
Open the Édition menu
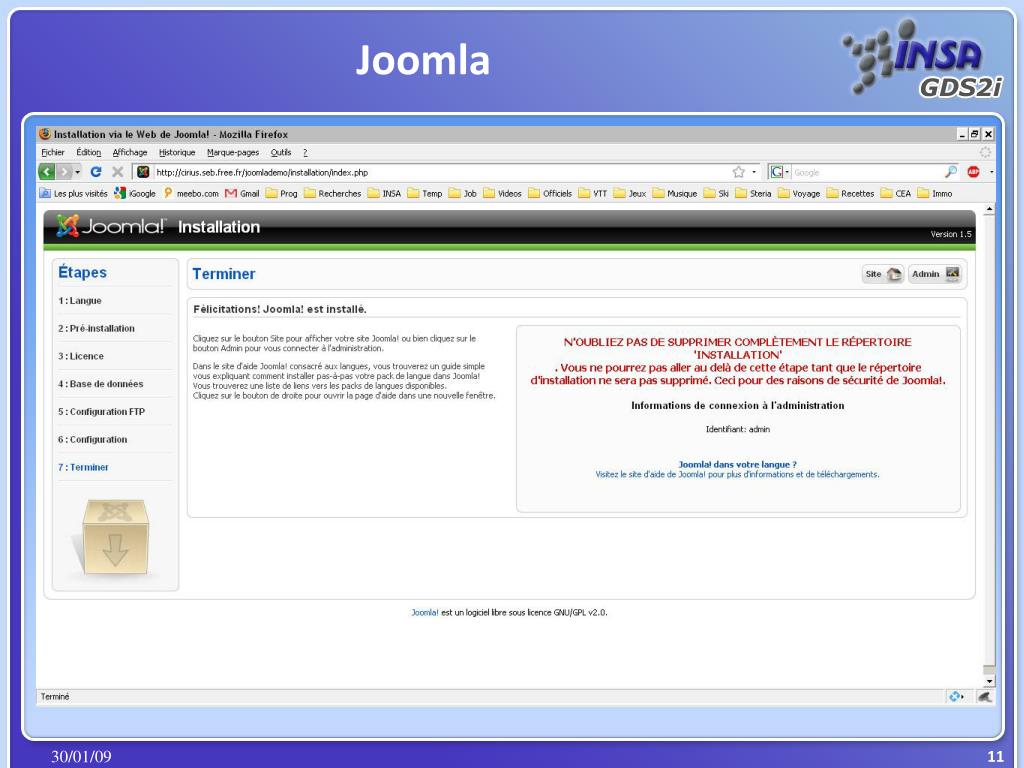[89, 152]
